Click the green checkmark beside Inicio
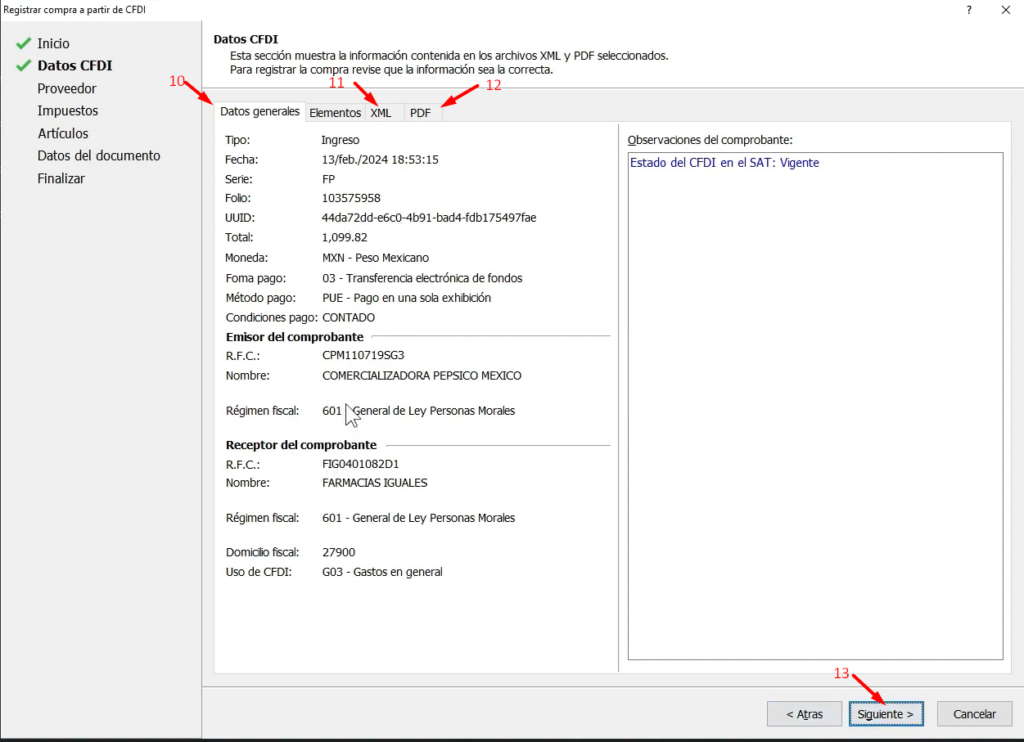Viewport: 1024px width, 742px height. 24,44
